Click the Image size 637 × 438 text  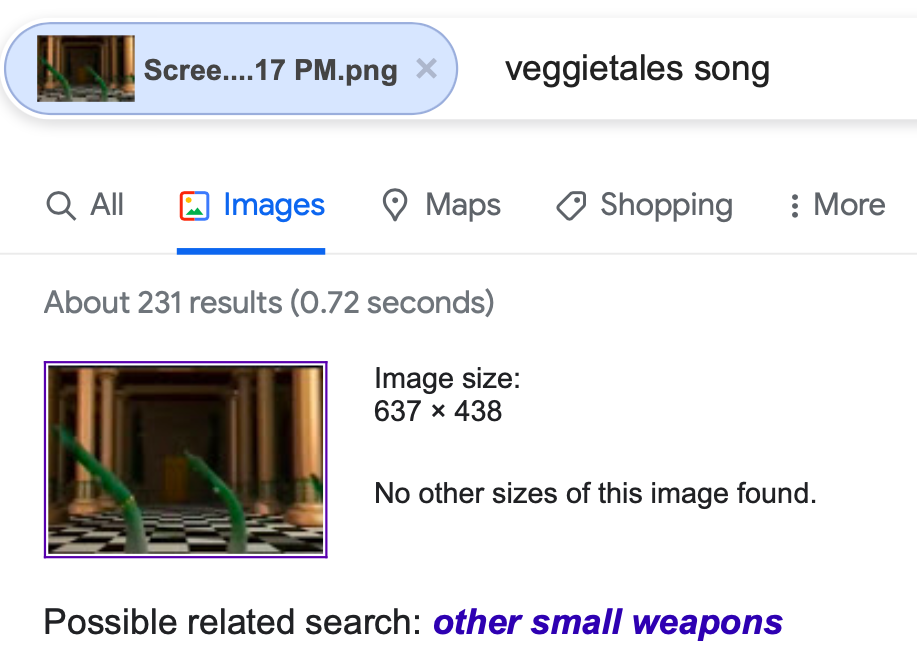click(x=447, y=394)
